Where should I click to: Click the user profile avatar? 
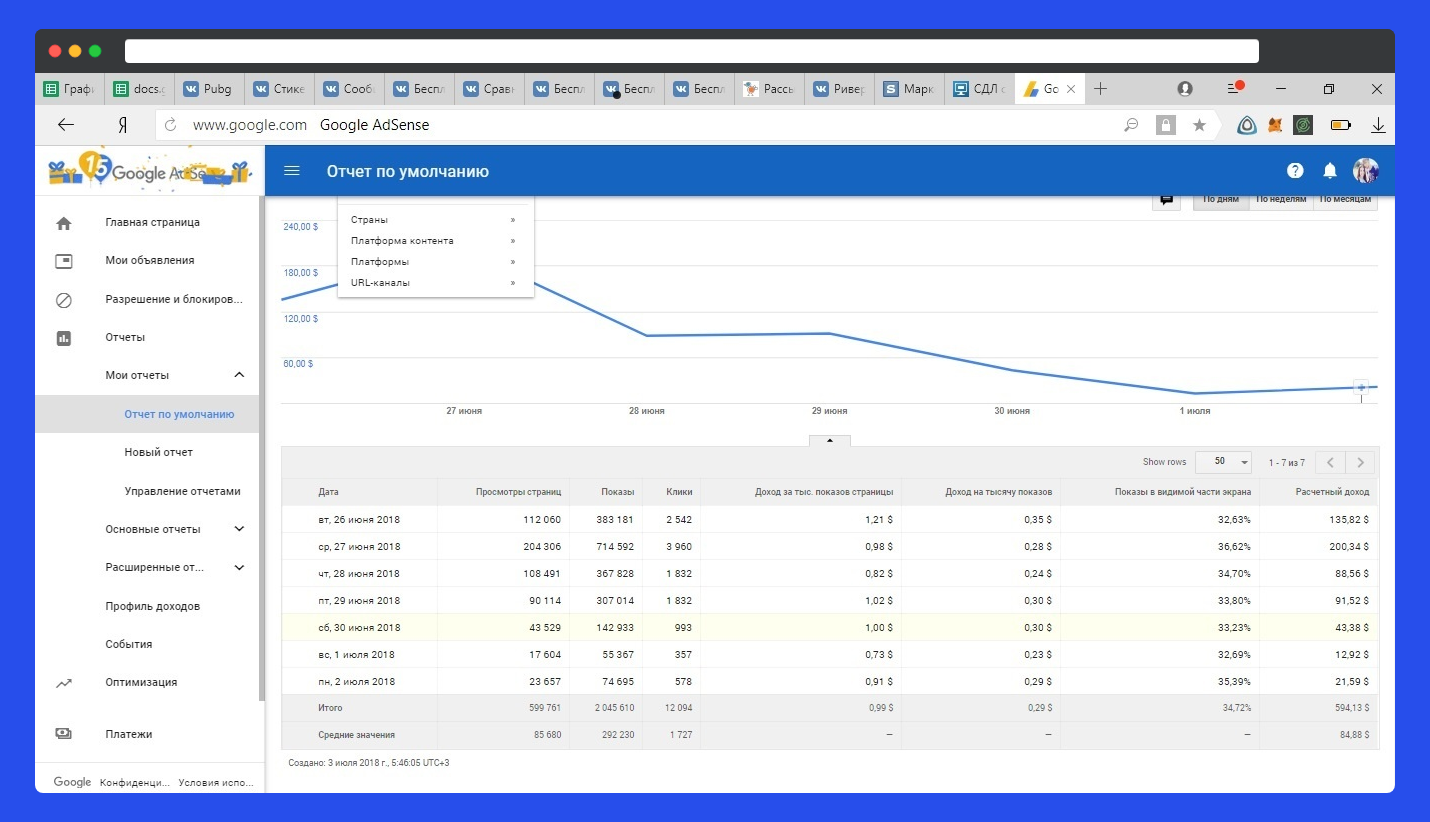1366,171
